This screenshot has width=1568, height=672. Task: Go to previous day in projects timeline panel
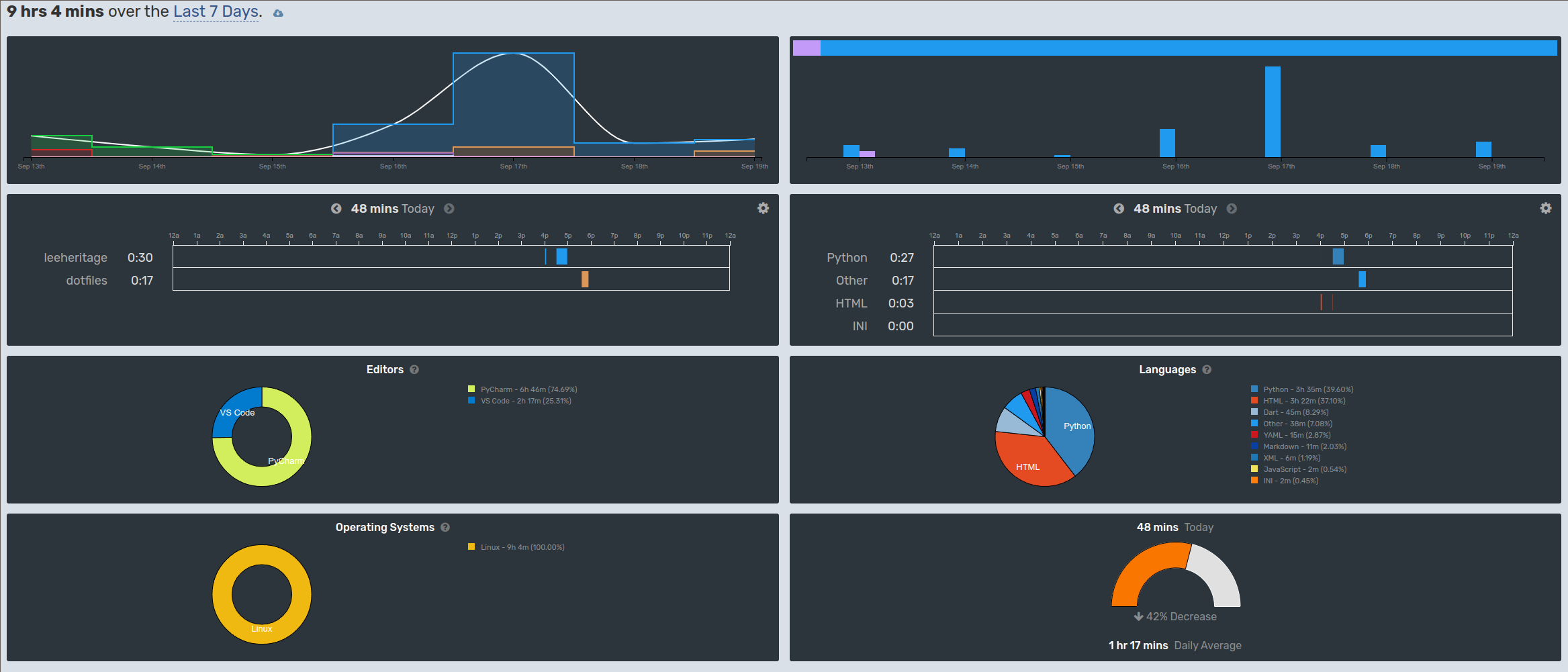(336, 209)
